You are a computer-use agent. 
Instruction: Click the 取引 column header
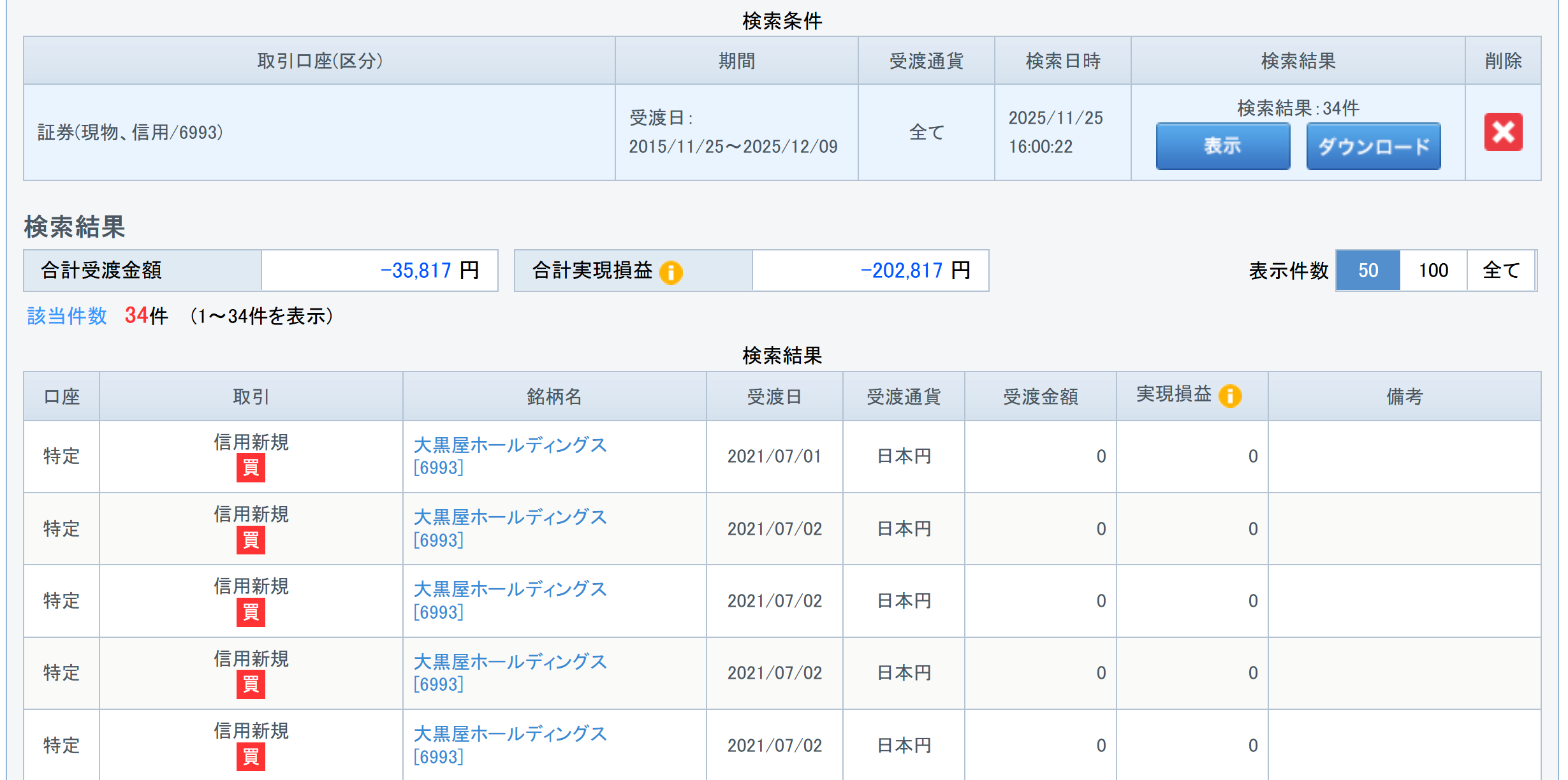pos(251,396)
